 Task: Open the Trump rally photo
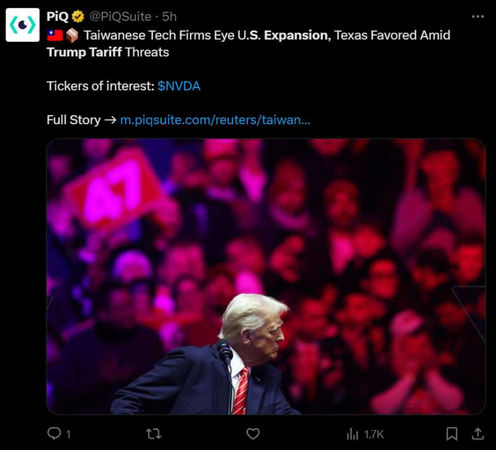(x=266, y=276)
